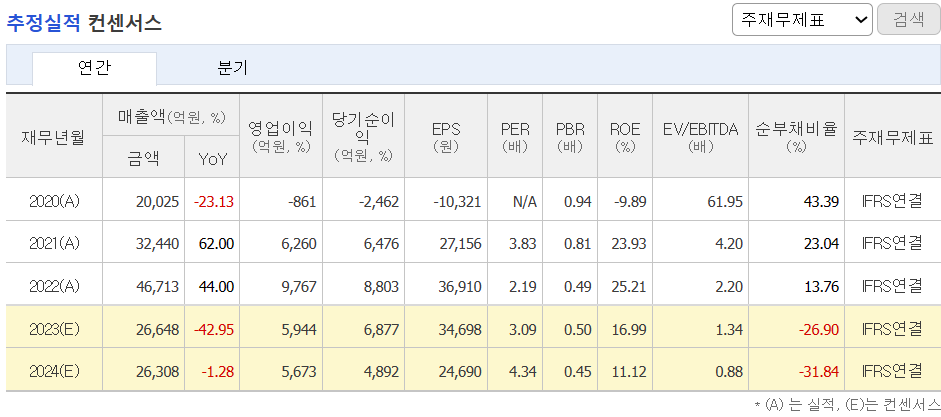
Task: Click 2022 PBR value 0.49
Action: pyautogui.click(x=578, y=287)
